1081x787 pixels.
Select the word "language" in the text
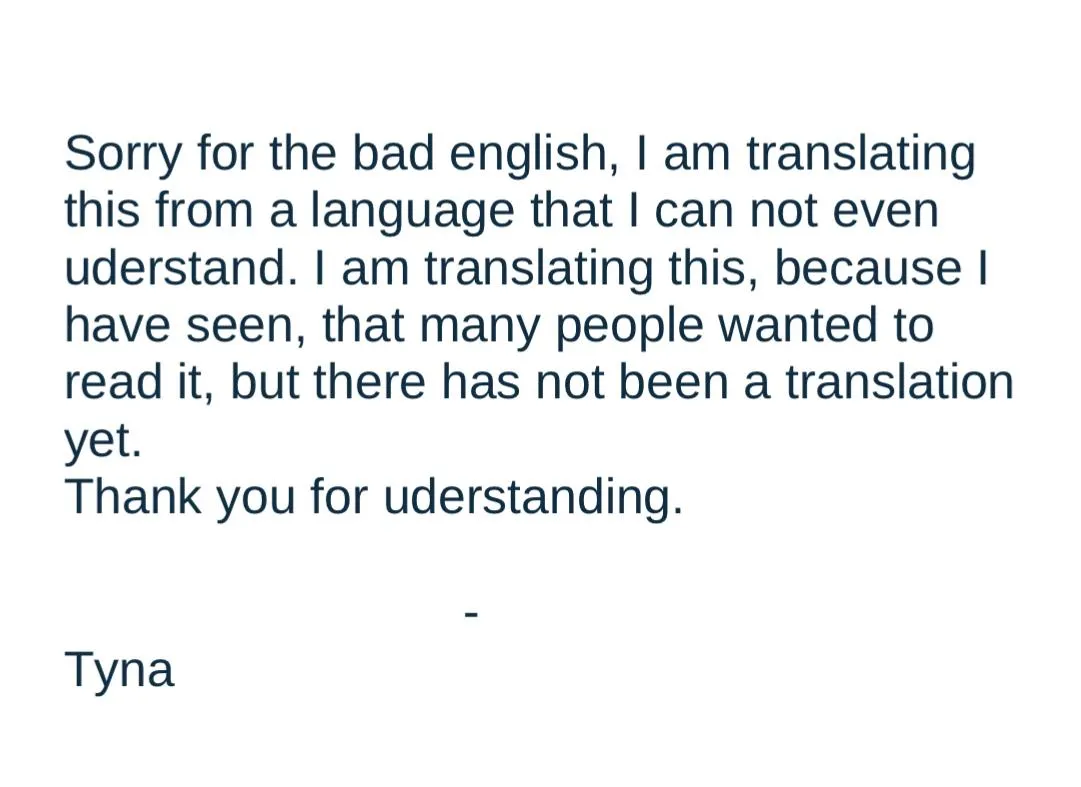click(x=412, y=214)
